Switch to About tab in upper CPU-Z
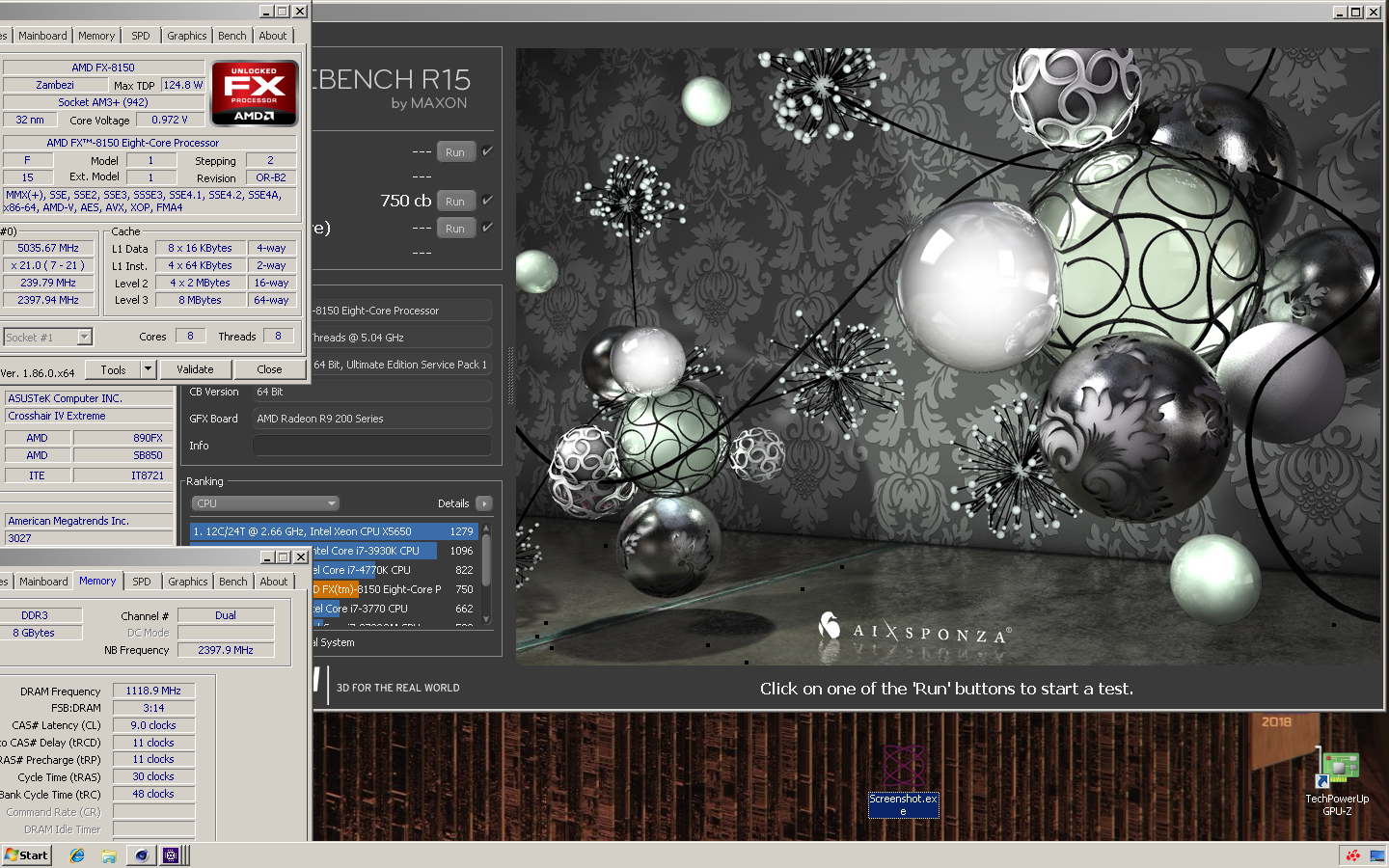This screenshot has width=1389, height=868. (273, 36)
